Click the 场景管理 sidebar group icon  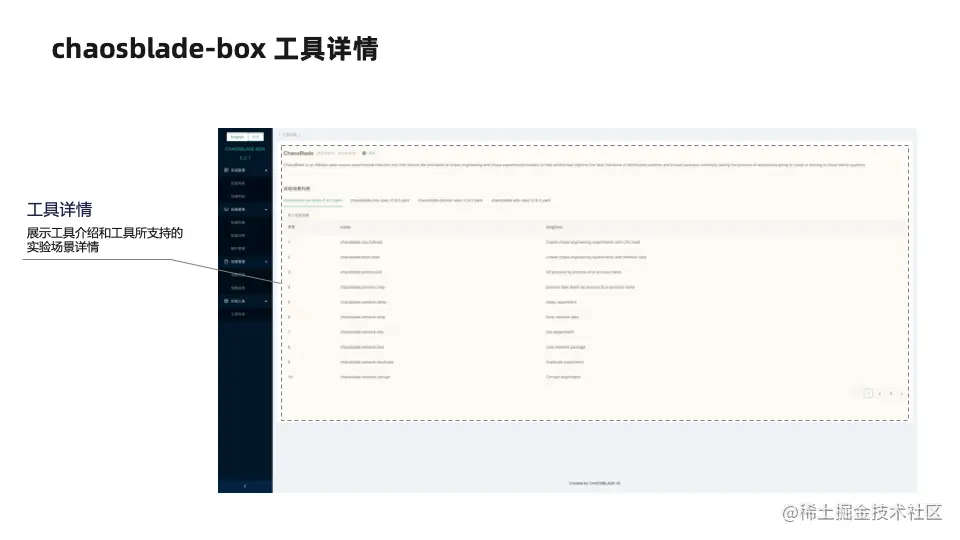tap(227, 261)
